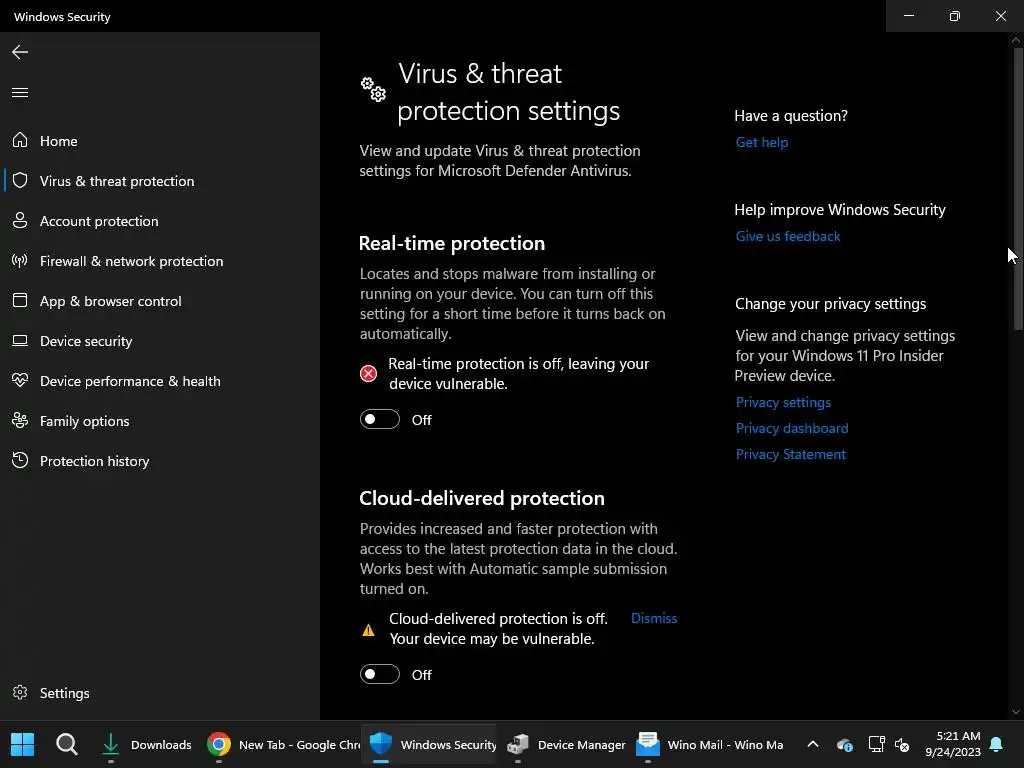Open Settings in the sidebar
This screenshot has height=768, width=1024.
point(64,693)
